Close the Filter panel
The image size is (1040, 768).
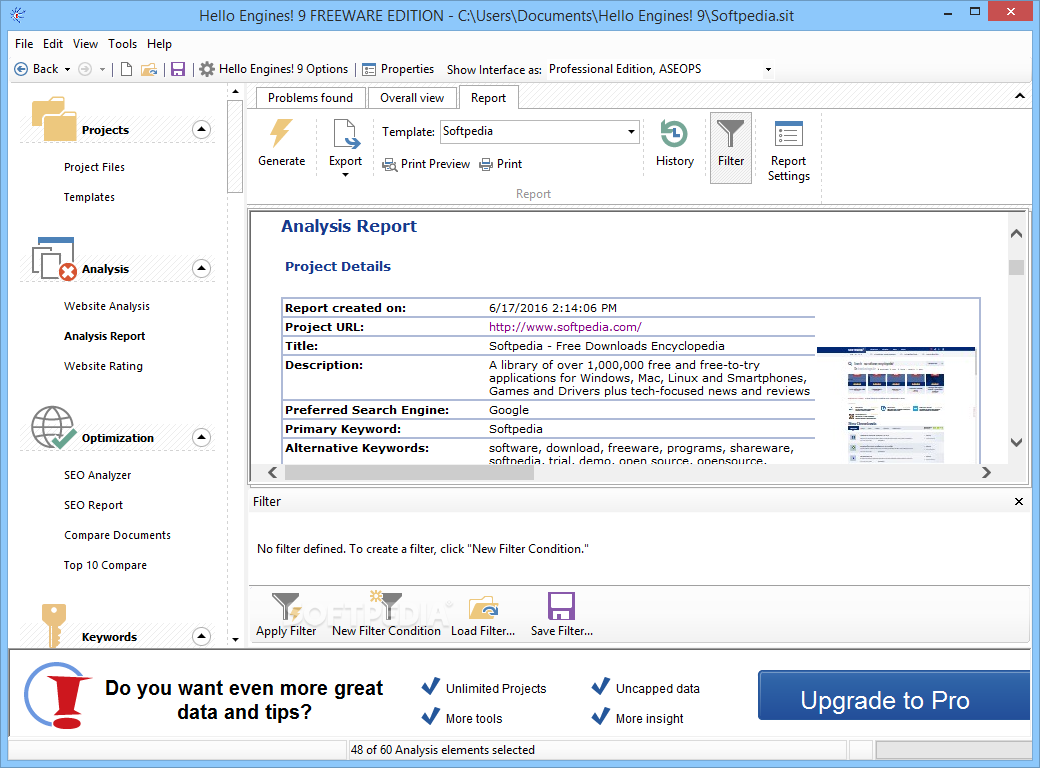coord(1019,501)
